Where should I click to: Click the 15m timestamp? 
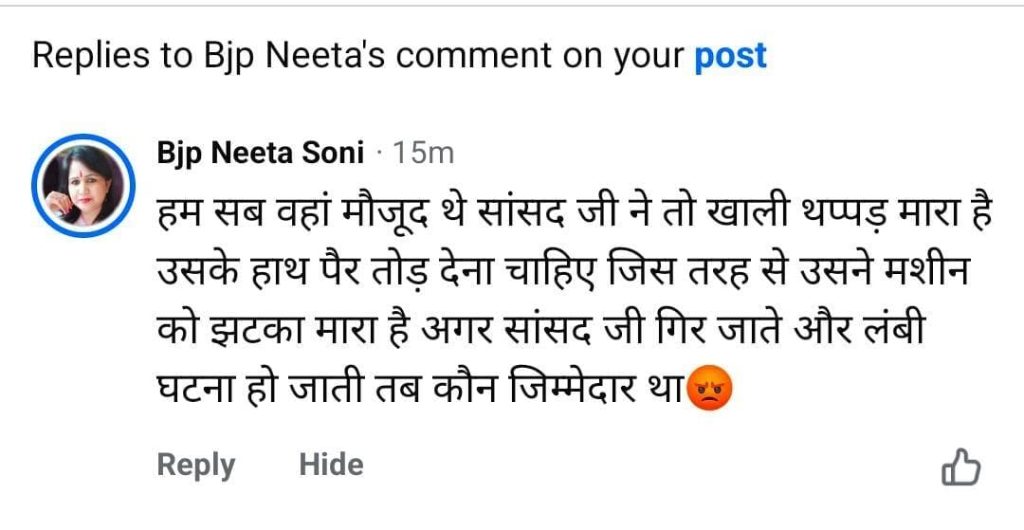424,153
